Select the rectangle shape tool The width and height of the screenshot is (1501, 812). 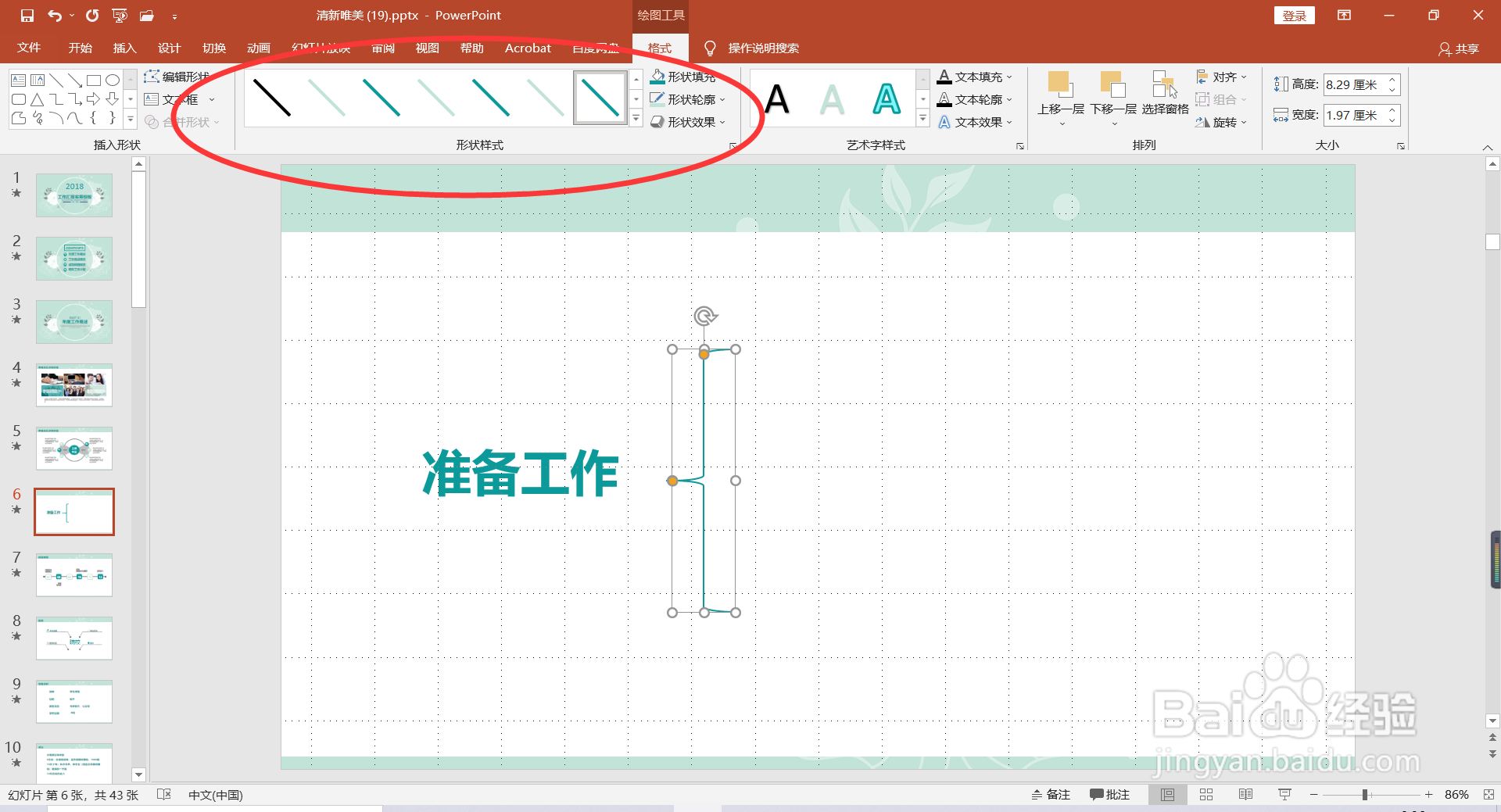click(94, 80)
